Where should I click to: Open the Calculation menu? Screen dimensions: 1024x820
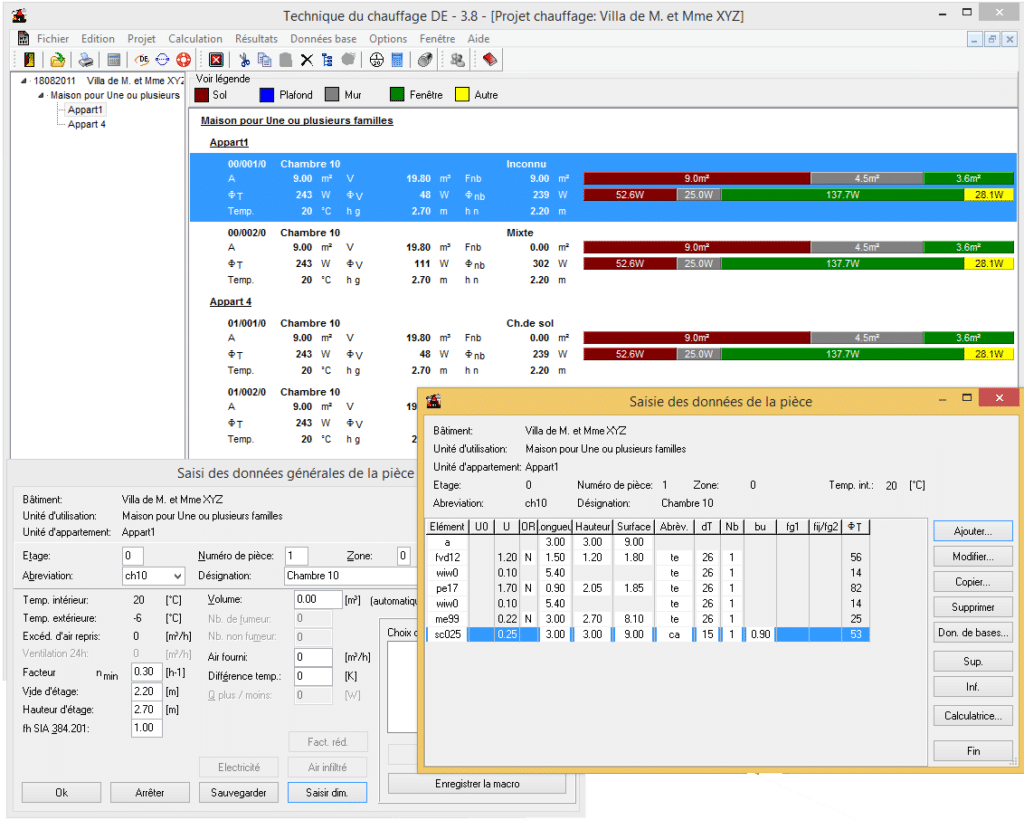tap(195, 39)
